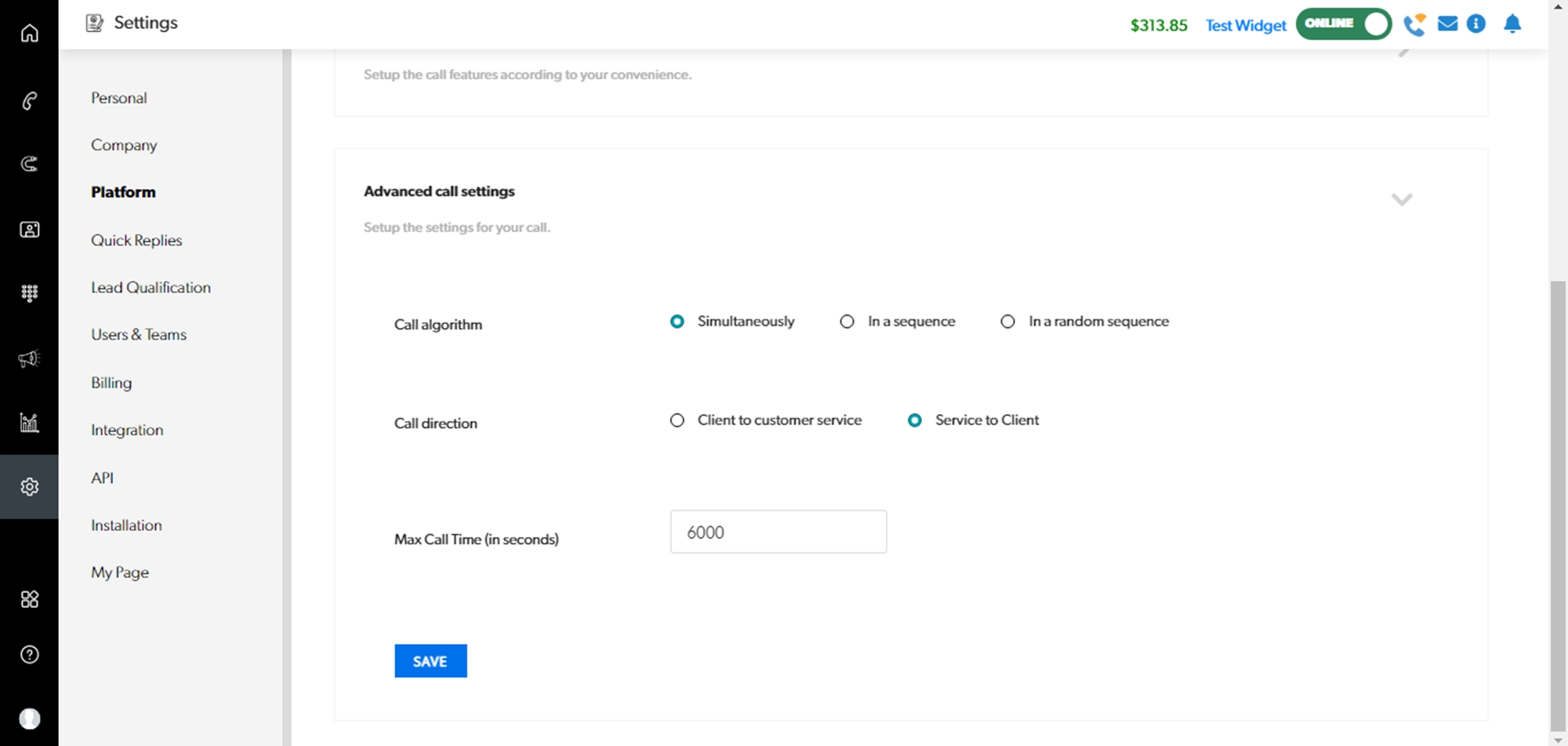Click the $313.85 account balance
The height and width of the screenshot is (746, 1568).
click(x=1159, y=26)
